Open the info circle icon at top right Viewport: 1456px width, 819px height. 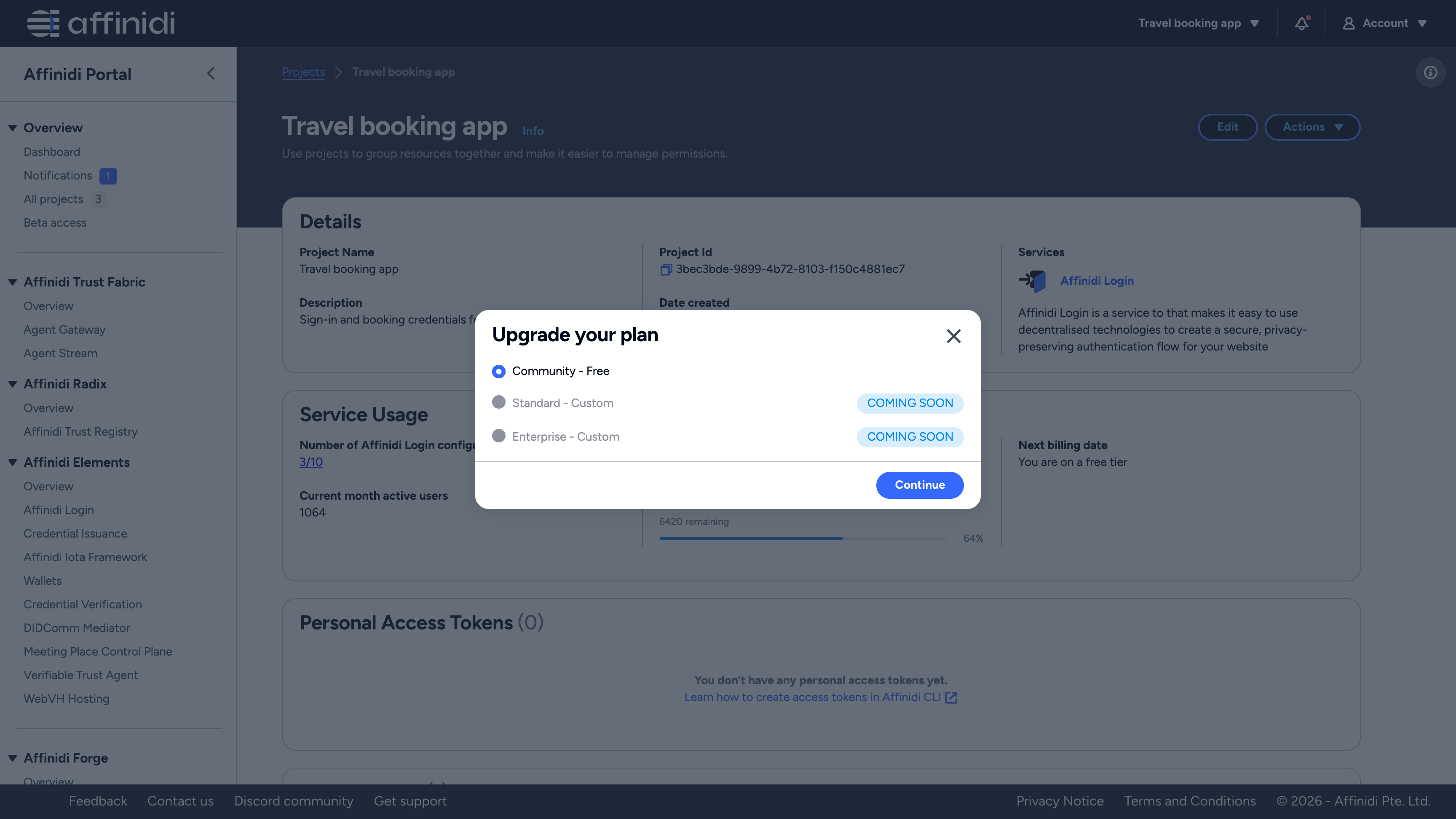pos(1430,72)
